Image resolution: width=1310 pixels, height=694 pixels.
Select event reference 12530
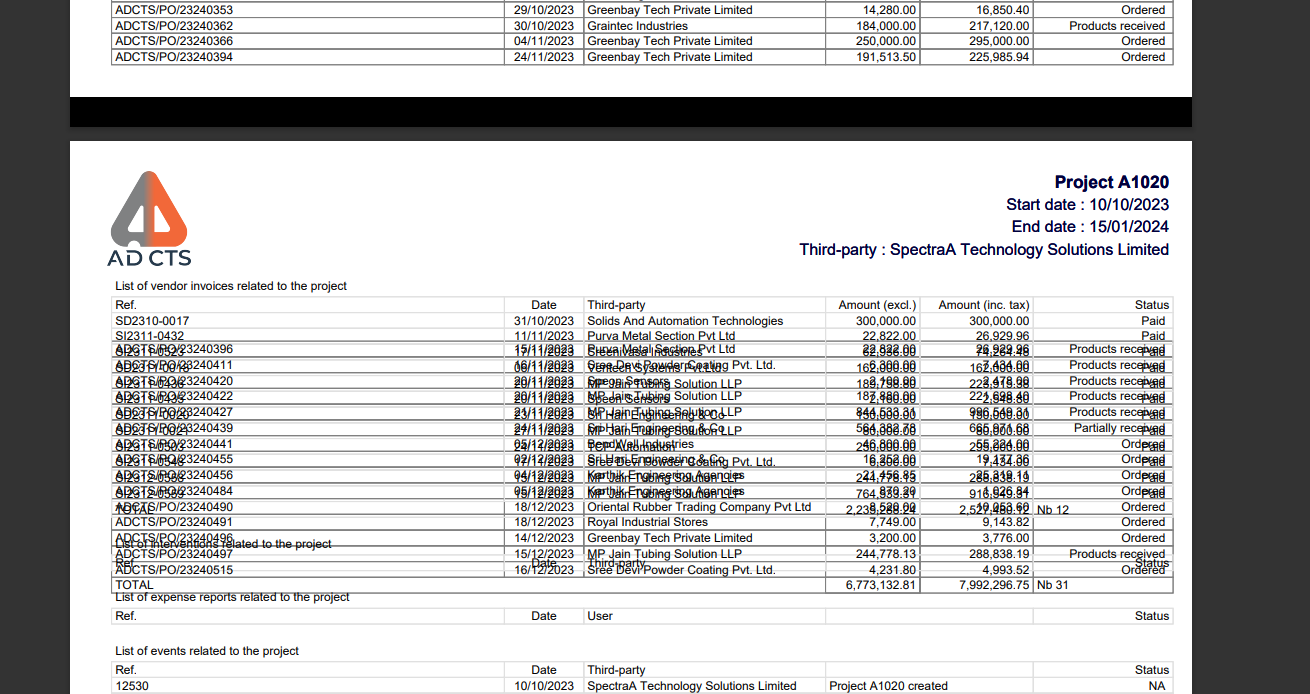point(131,686)
